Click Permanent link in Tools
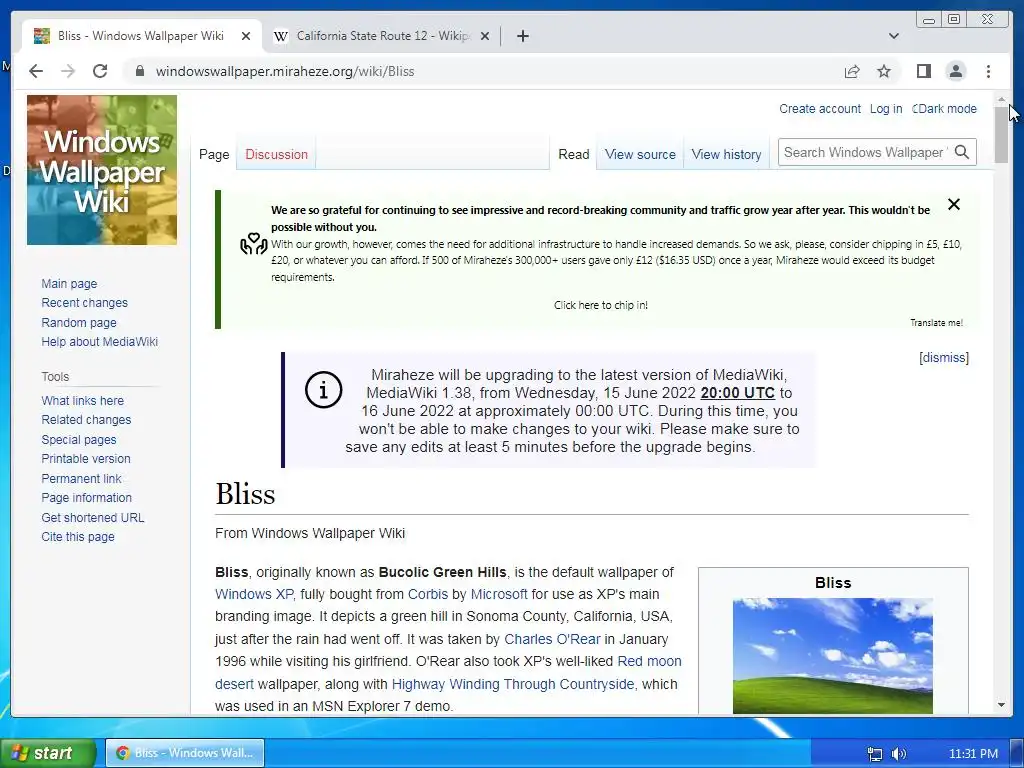1024x768 pixels. 81,479
